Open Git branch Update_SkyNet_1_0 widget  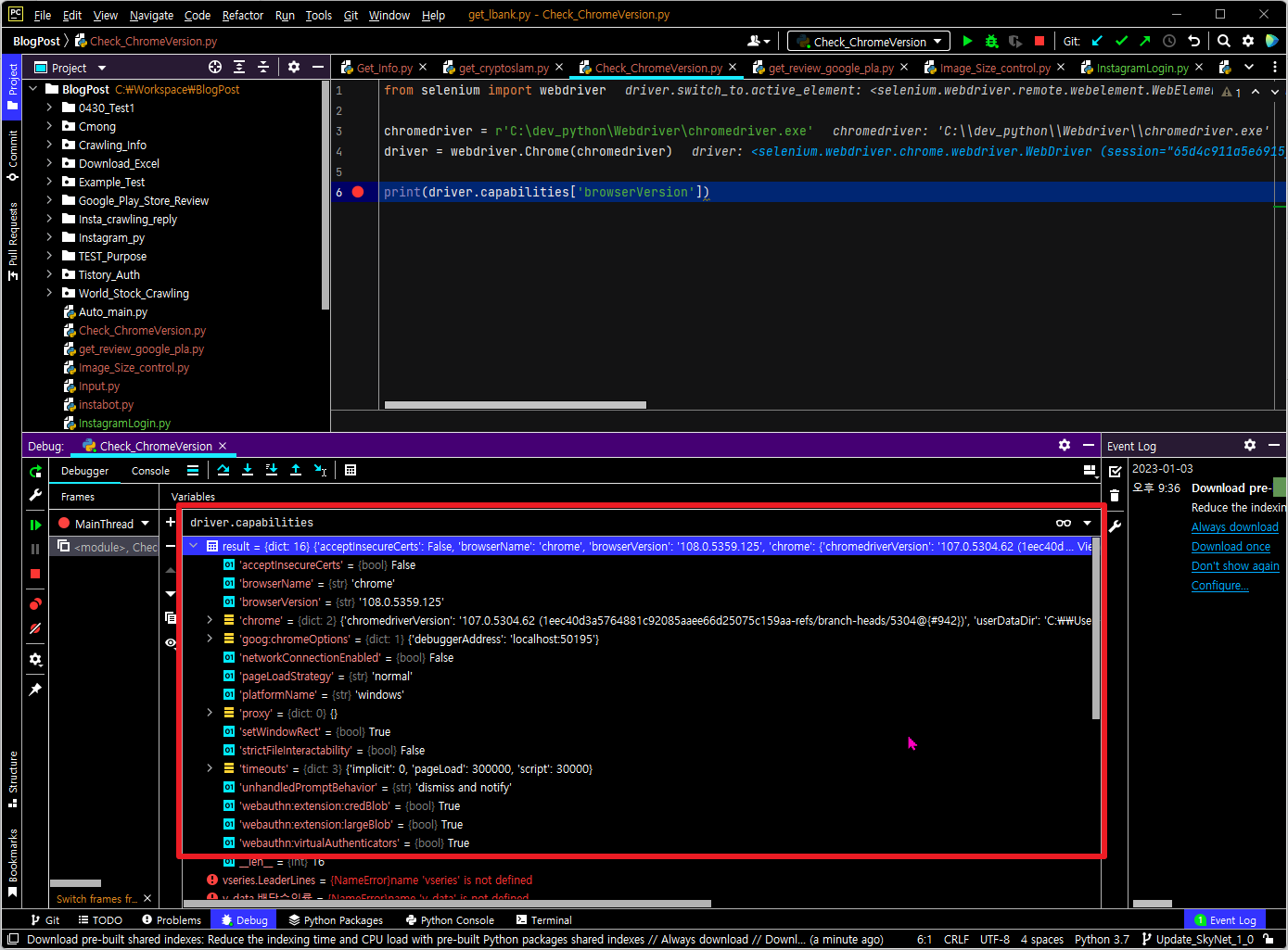[x=1197, y=939]
